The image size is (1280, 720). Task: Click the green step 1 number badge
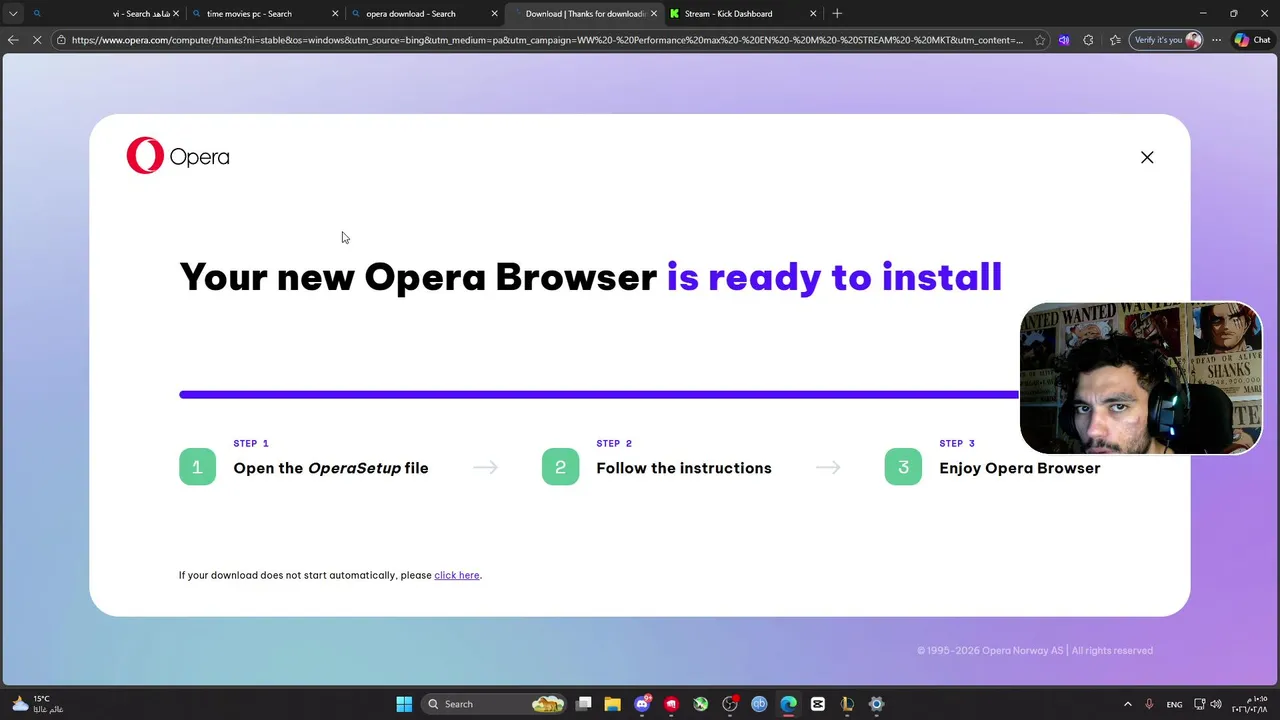(197, 467)
